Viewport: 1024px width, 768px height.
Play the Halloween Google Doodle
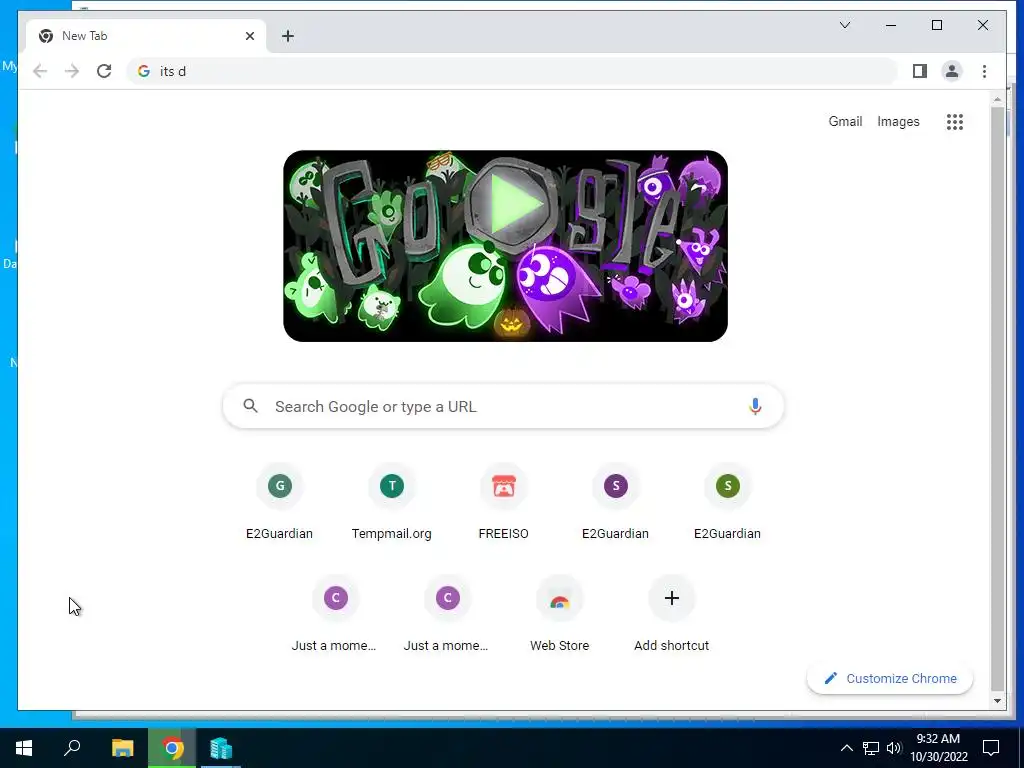(511, 204)
